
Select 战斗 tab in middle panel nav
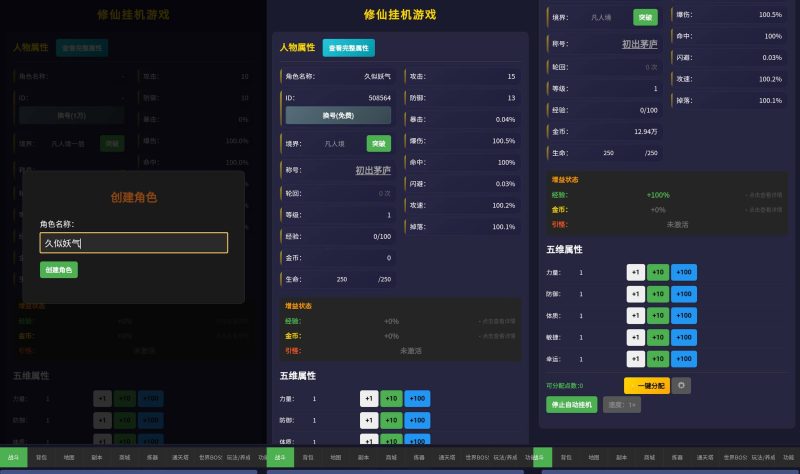pos(280,457)
